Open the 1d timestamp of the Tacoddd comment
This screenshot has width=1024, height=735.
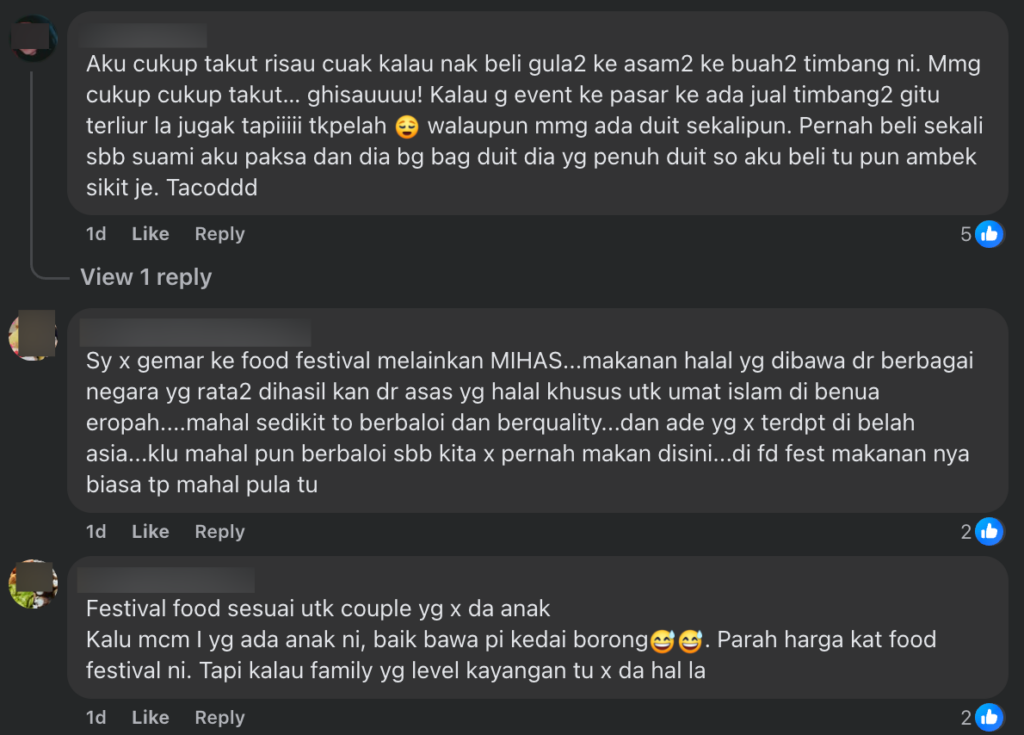[x=96, y=234]
